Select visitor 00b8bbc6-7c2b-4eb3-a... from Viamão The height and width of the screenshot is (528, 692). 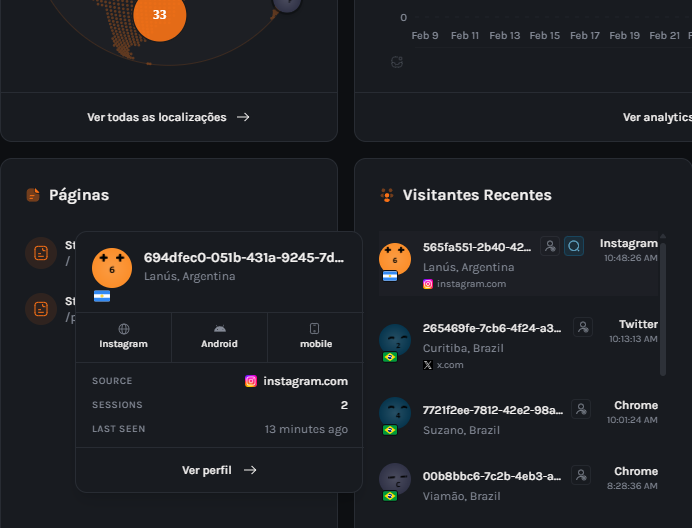(492, 476)
